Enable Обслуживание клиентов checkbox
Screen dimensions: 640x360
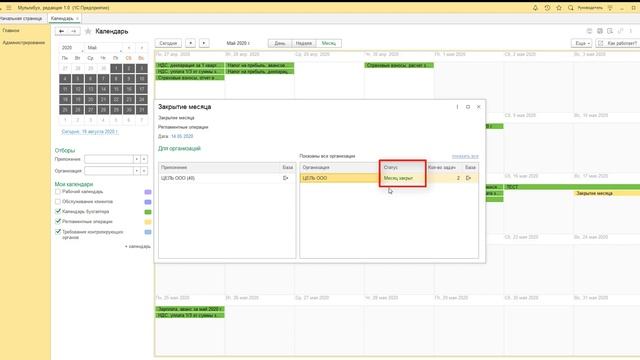click(x=58, y=202)
